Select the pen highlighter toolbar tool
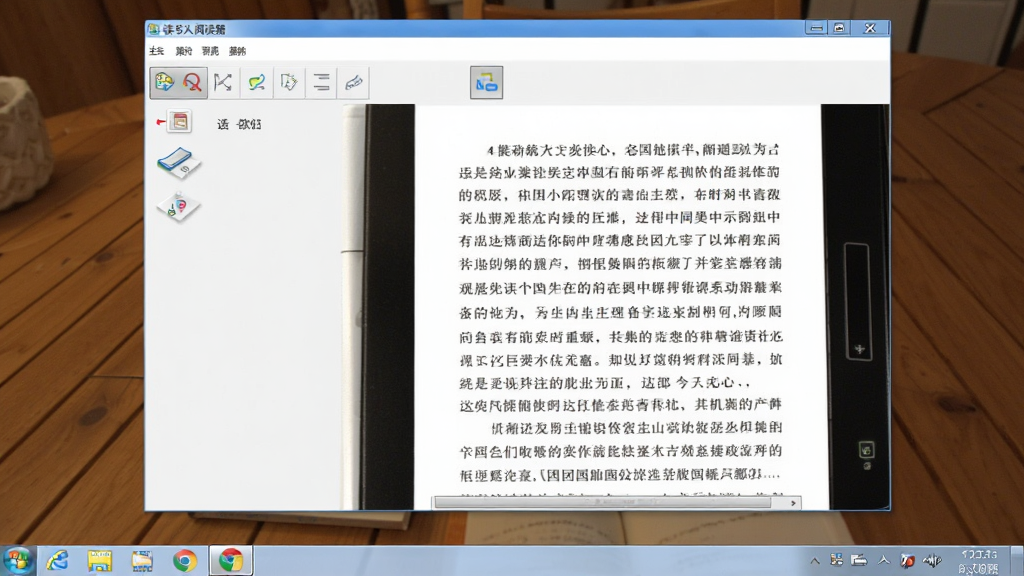 click(x=353, y=82)
